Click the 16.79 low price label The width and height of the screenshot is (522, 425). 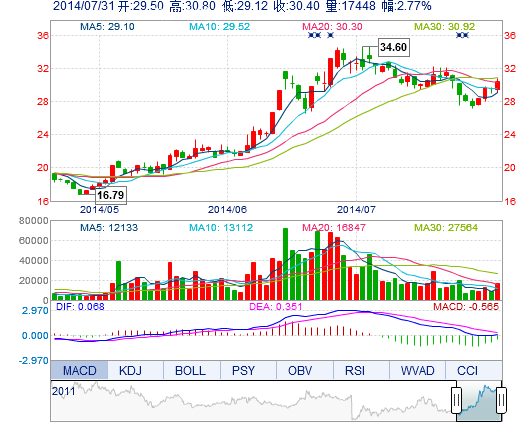click(x=111, y=195)
